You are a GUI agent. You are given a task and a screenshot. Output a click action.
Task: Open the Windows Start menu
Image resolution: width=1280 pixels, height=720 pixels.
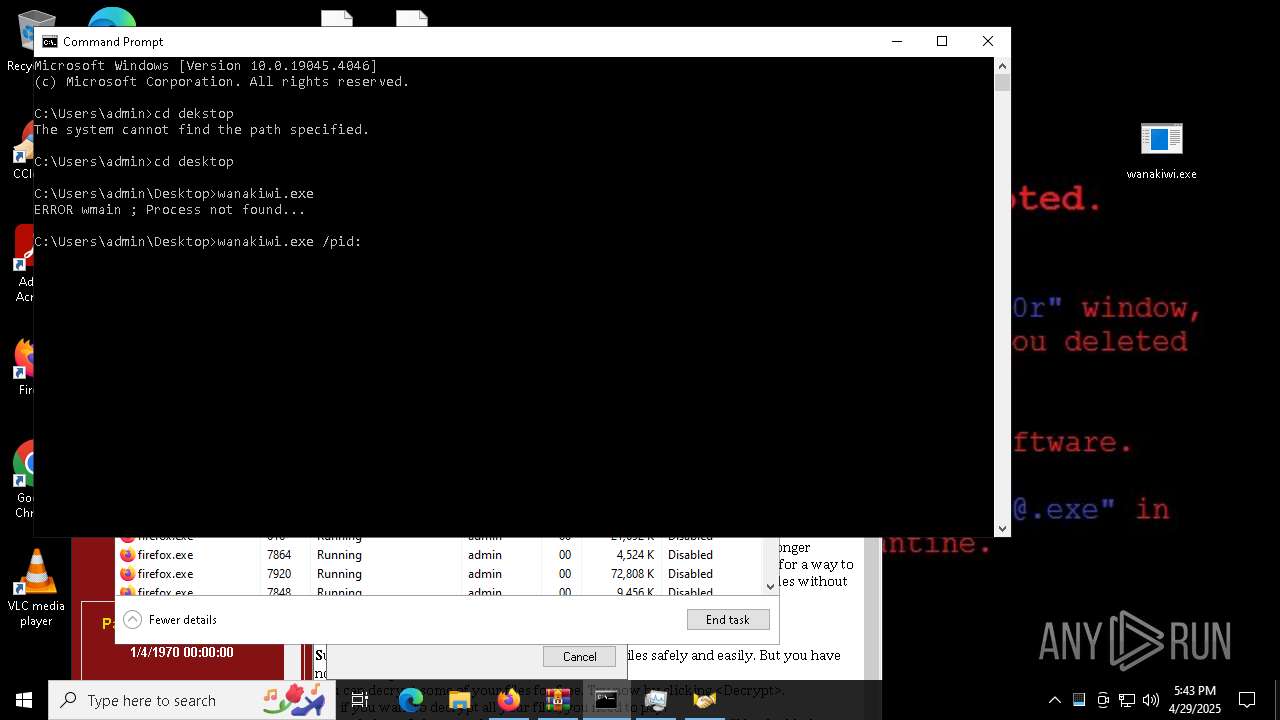[x=24, y=700]
